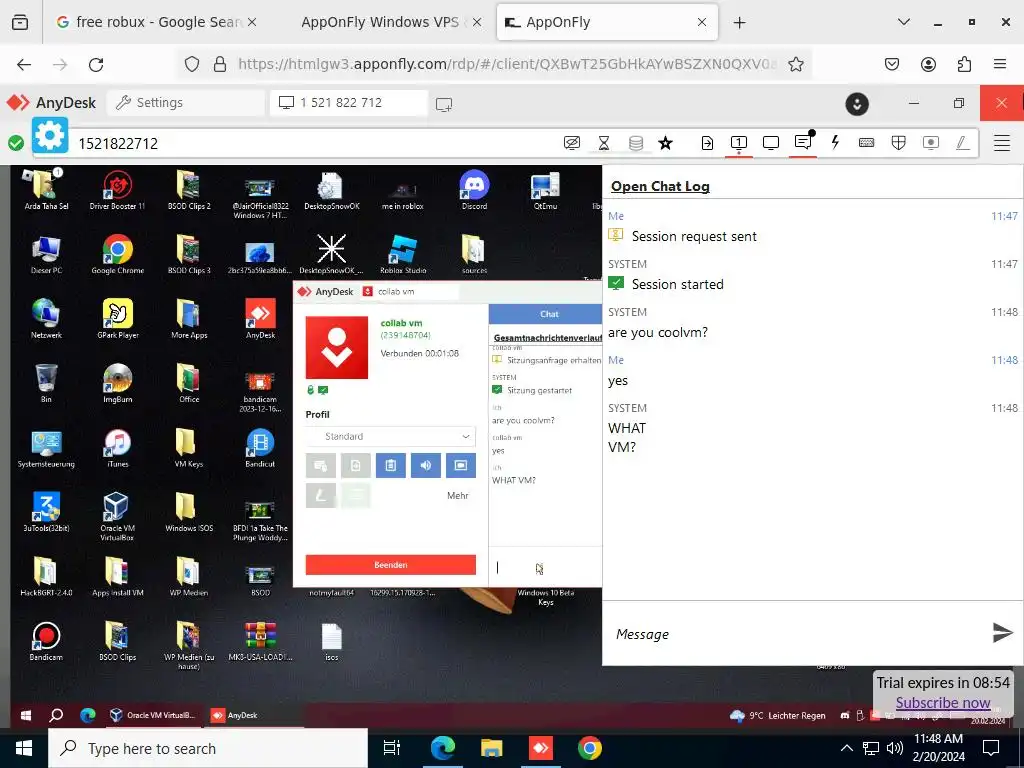Click the star favorite icon in AnyDesk toolbar

click(665, 143)
